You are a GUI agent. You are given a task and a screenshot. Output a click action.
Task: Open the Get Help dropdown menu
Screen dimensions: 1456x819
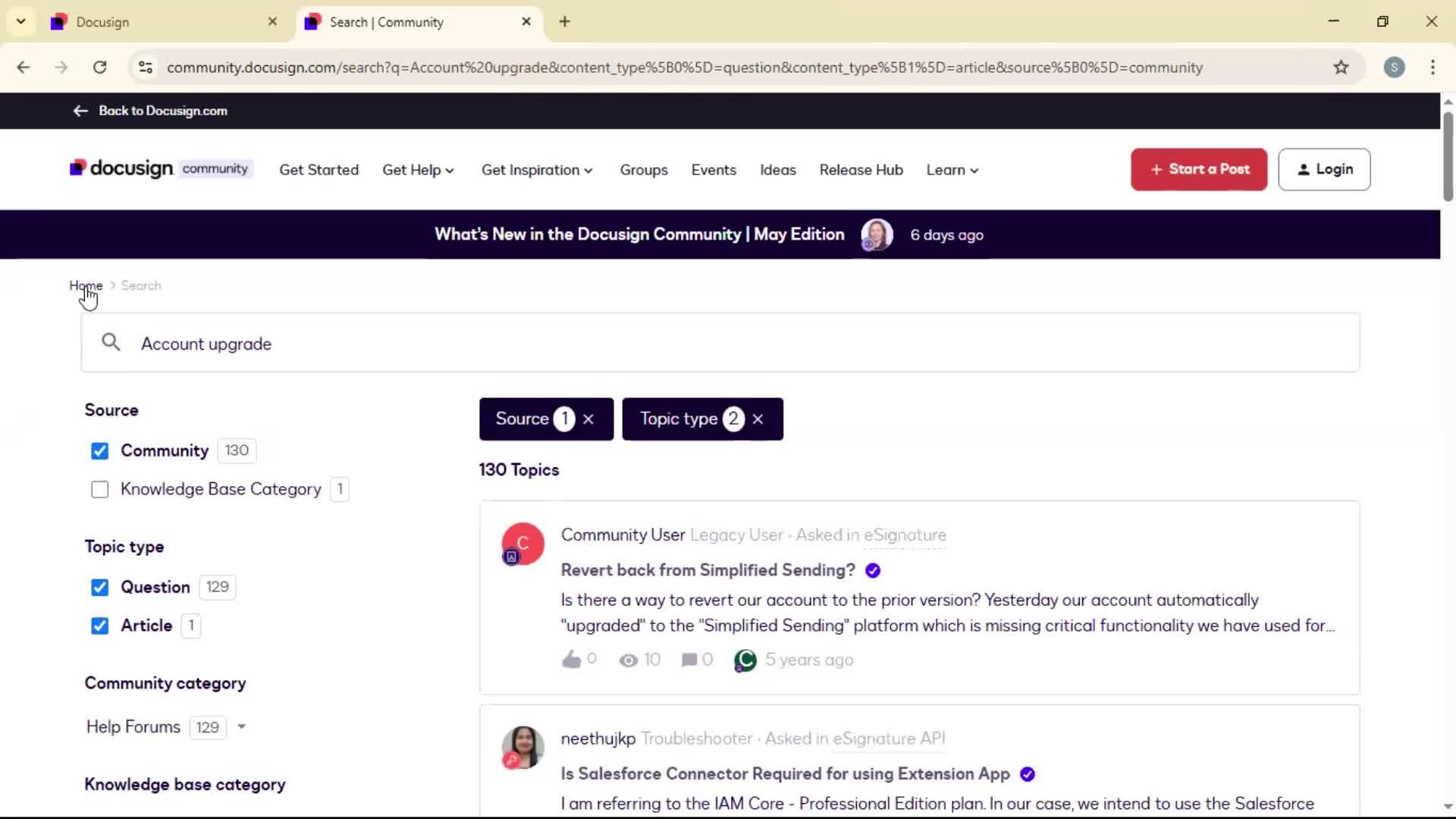(x=418, y=170)
